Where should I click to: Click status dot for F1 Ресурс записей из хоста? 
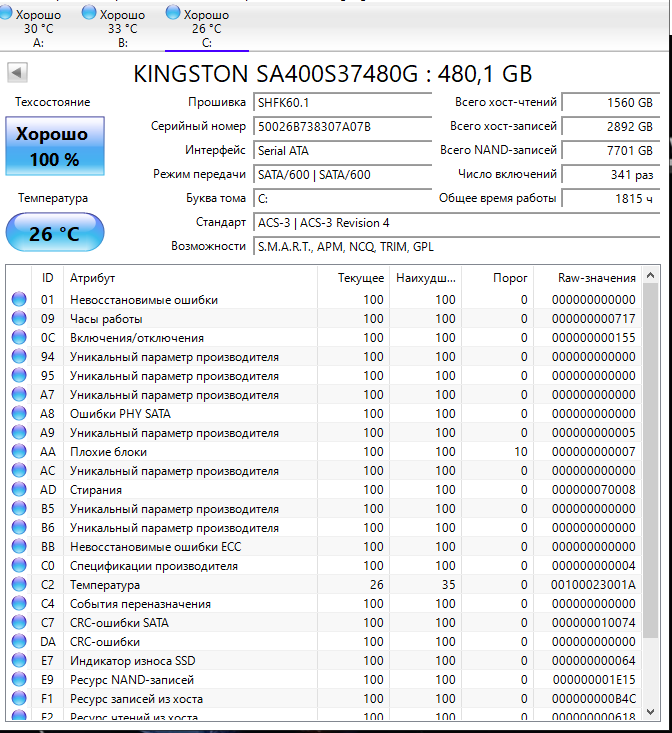pos(19,698)
